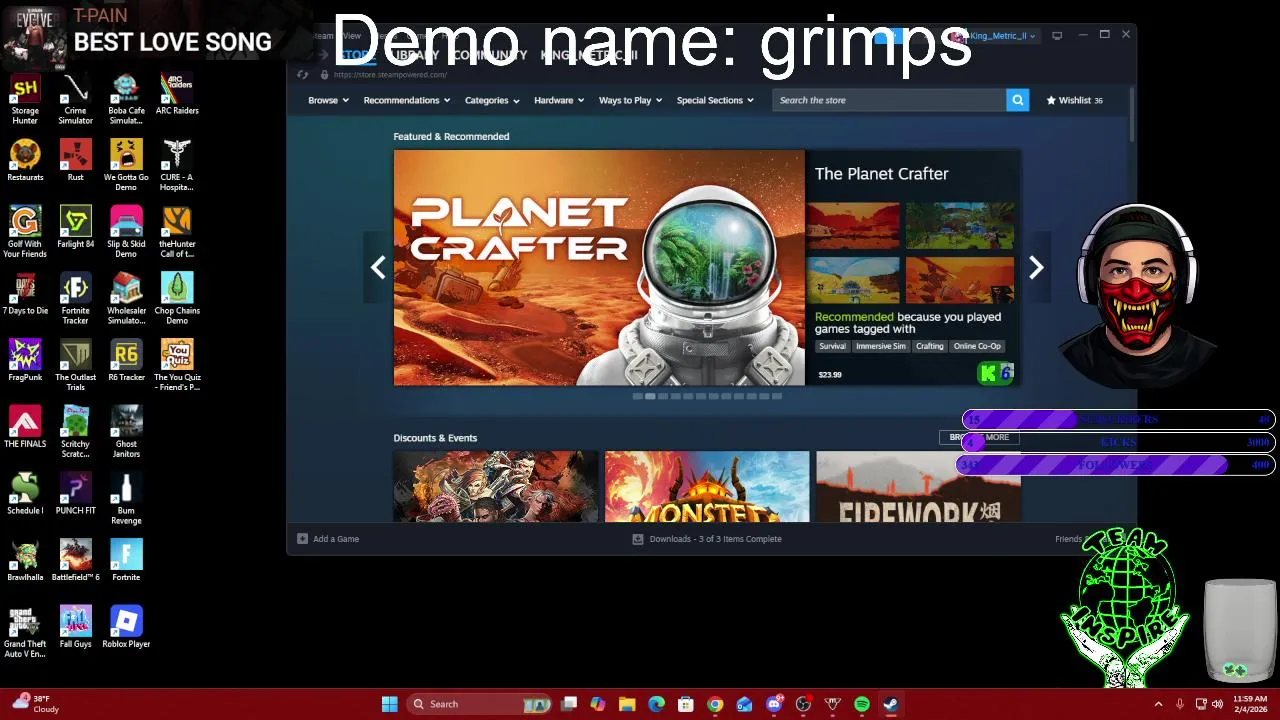Click the Survival tag
This screenshot has height=720, width=1280.
point(832,346)
